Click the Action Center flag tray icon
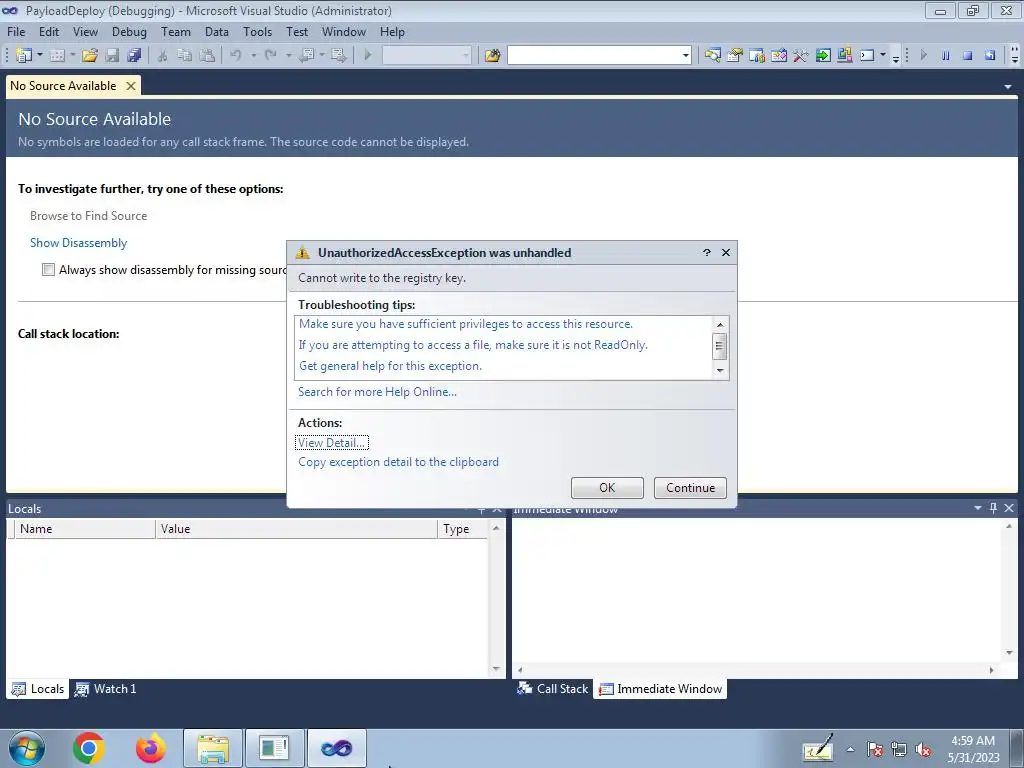This screenshot has width=1024, height=768. [x=874, y=750]
